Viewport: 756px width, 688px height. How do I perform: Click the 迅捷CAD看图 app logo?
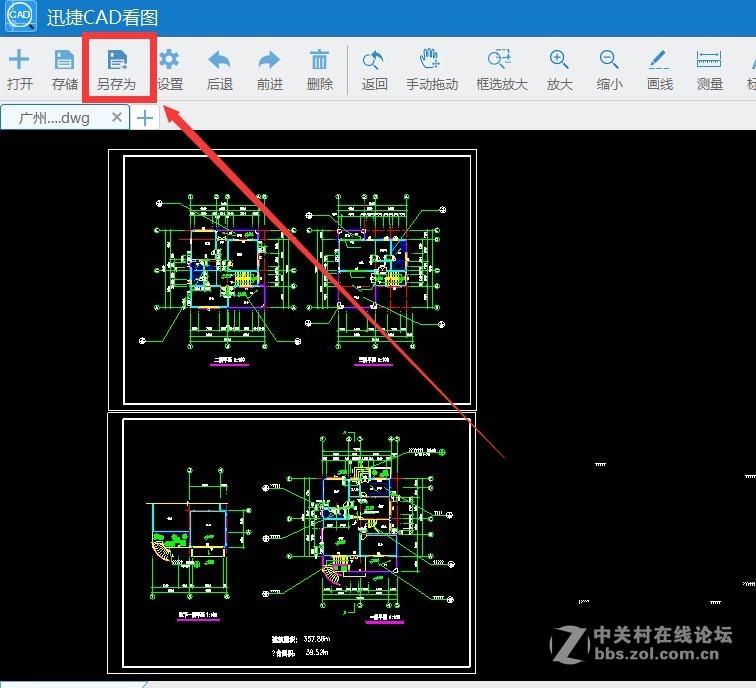(x=20, y=16)
